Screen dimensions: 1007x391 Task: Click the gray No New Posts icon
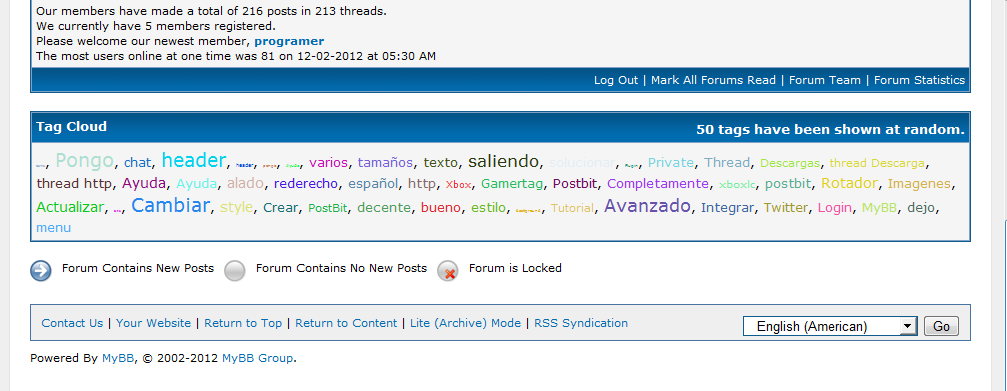pos(235,271)
